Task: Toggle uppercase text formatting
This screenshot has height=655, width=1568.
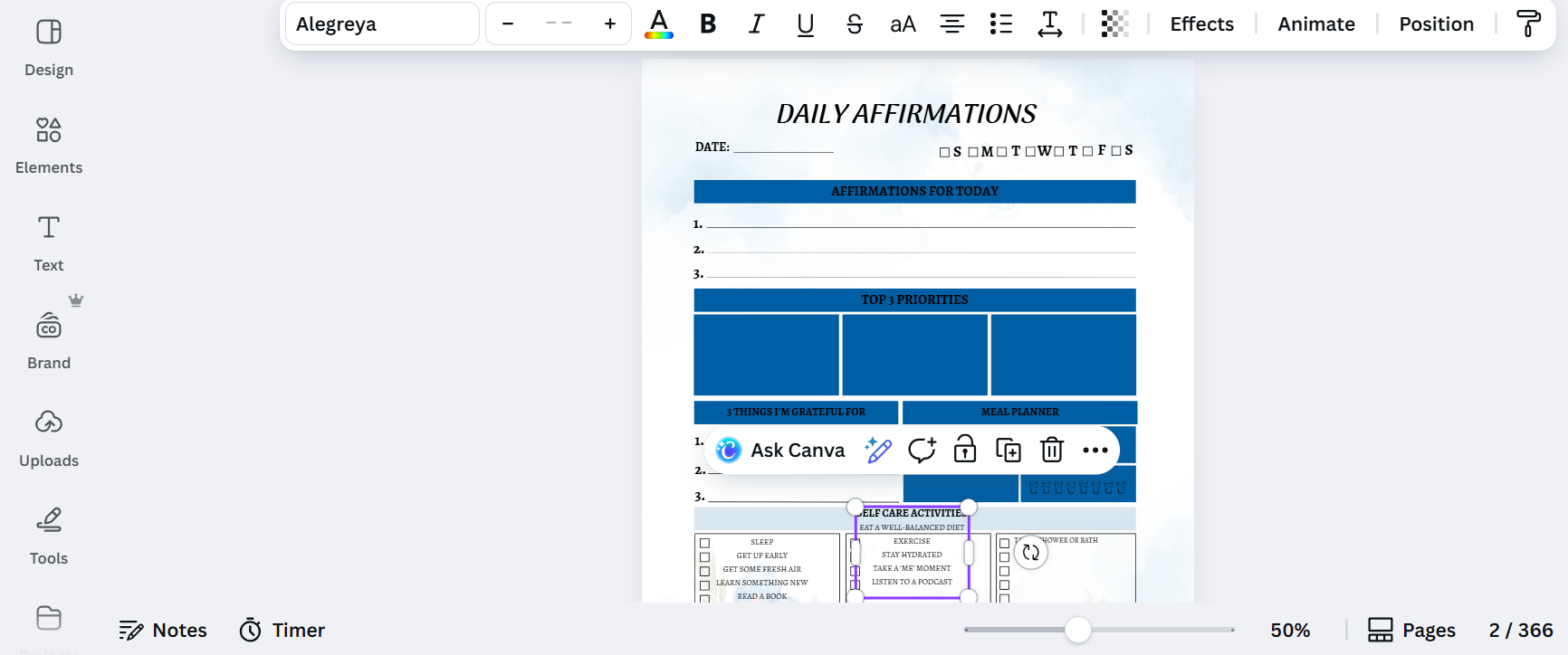Action: coord(903,24)
